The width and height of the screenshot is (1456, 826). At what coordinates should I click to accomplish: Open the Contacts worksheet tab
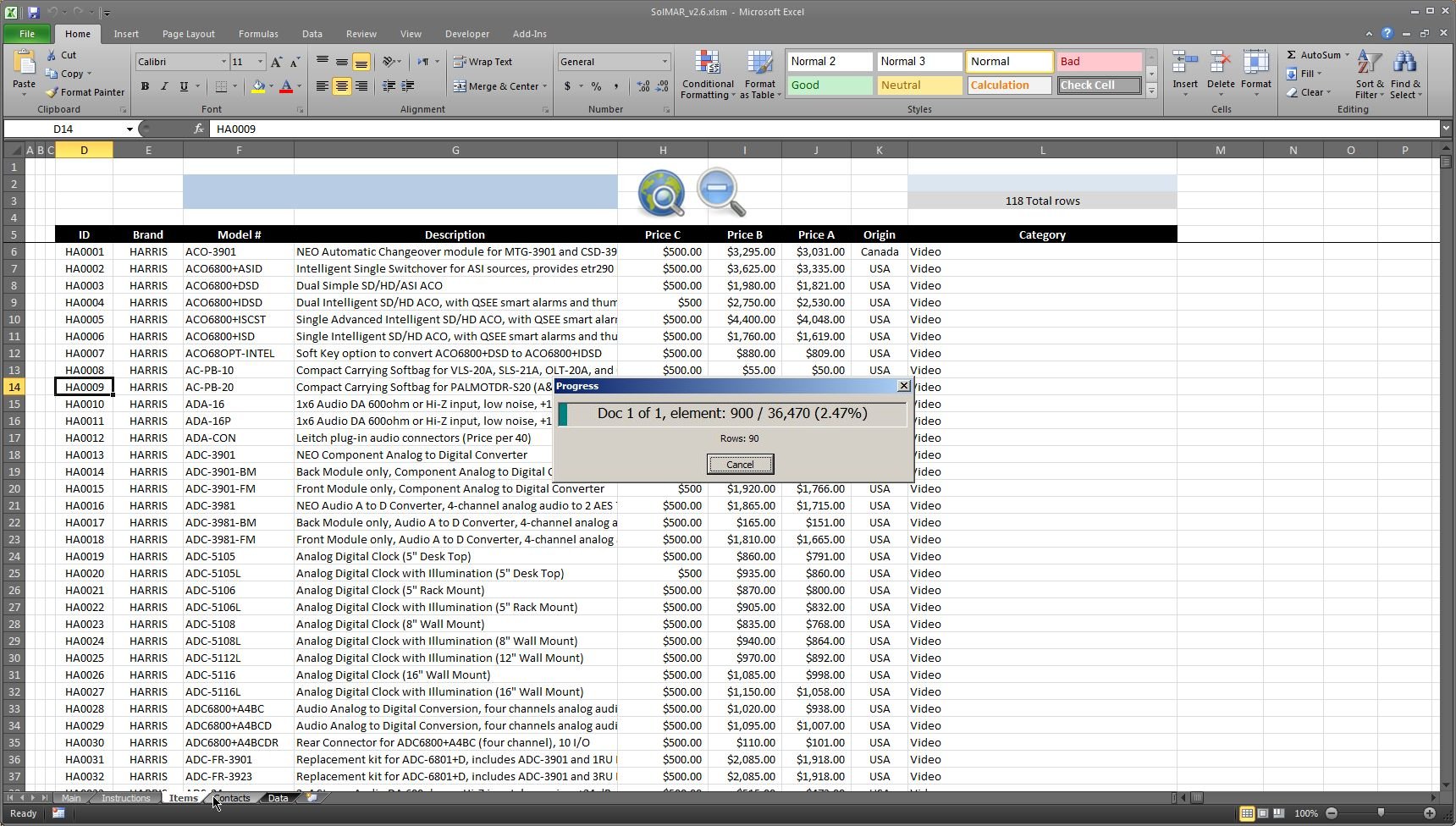point(233,798)
